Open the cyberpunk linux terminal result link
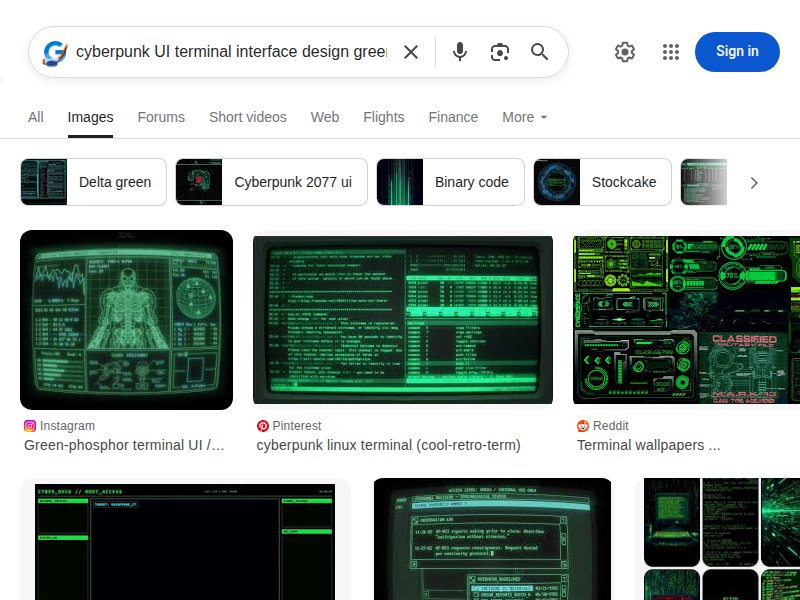Viewport: 800px width, 600px height. [389, 445]
